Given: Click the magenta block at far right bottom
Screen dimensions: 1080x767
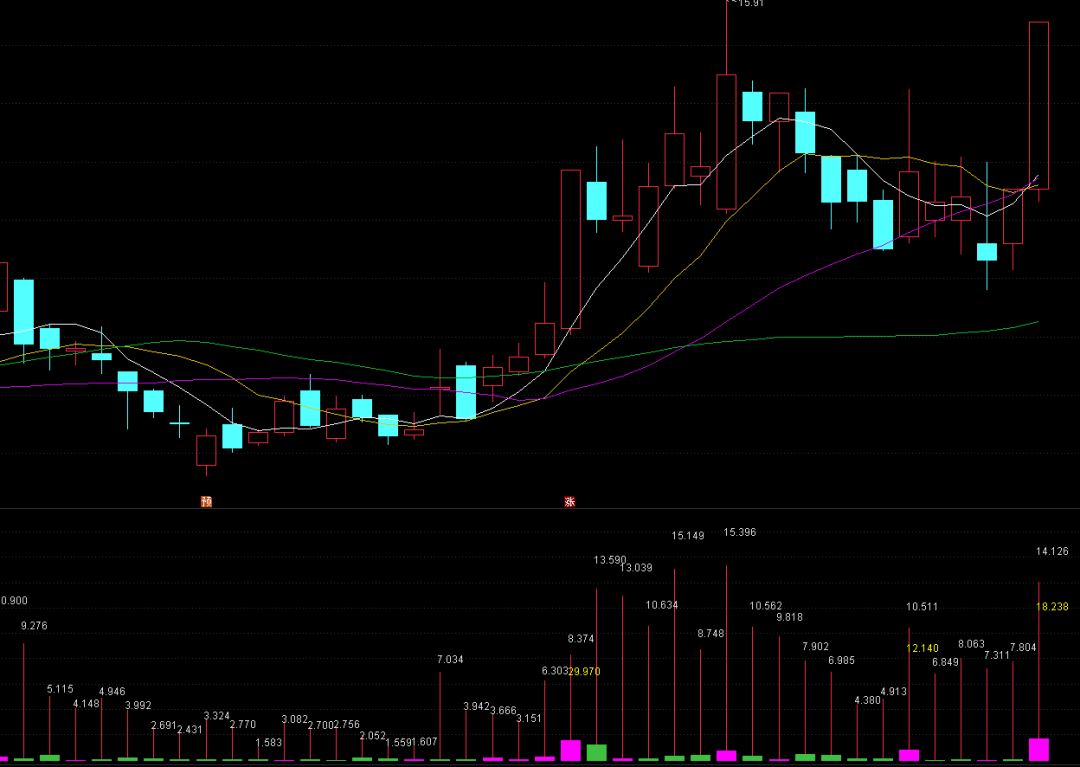Looking at the screenshot, I should (1039, 749).
